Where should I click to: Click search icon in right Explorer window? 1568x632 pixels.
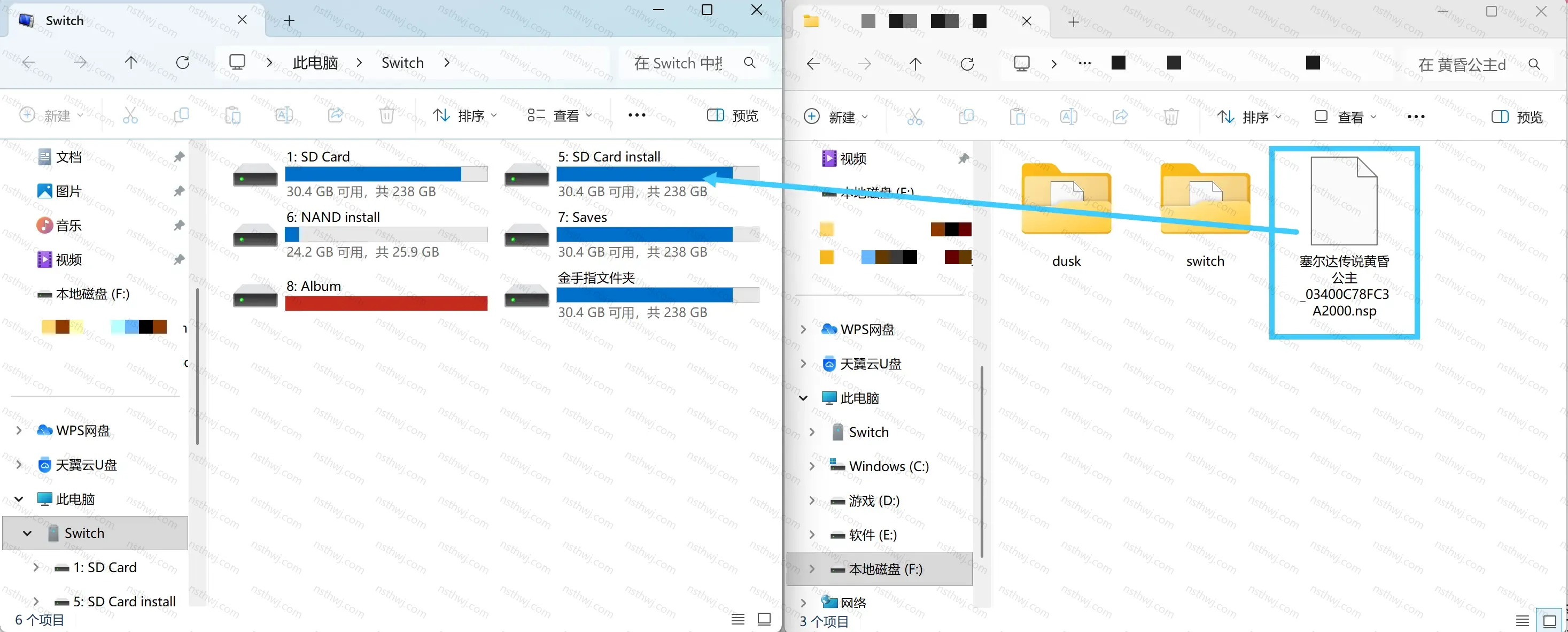[1534, 65]
